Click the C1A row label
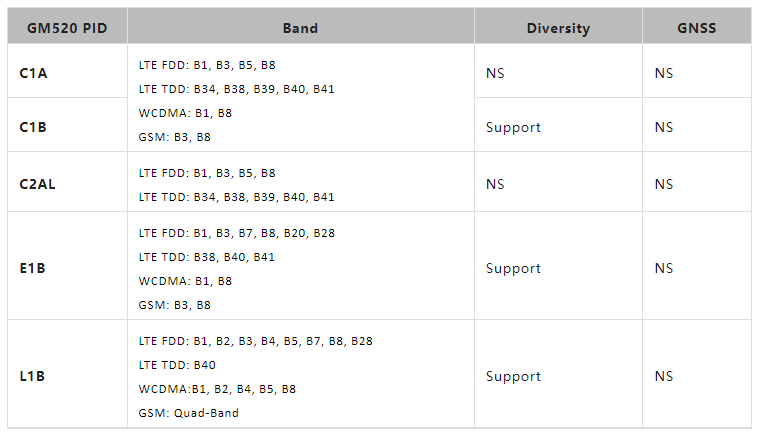 (34, 73)
